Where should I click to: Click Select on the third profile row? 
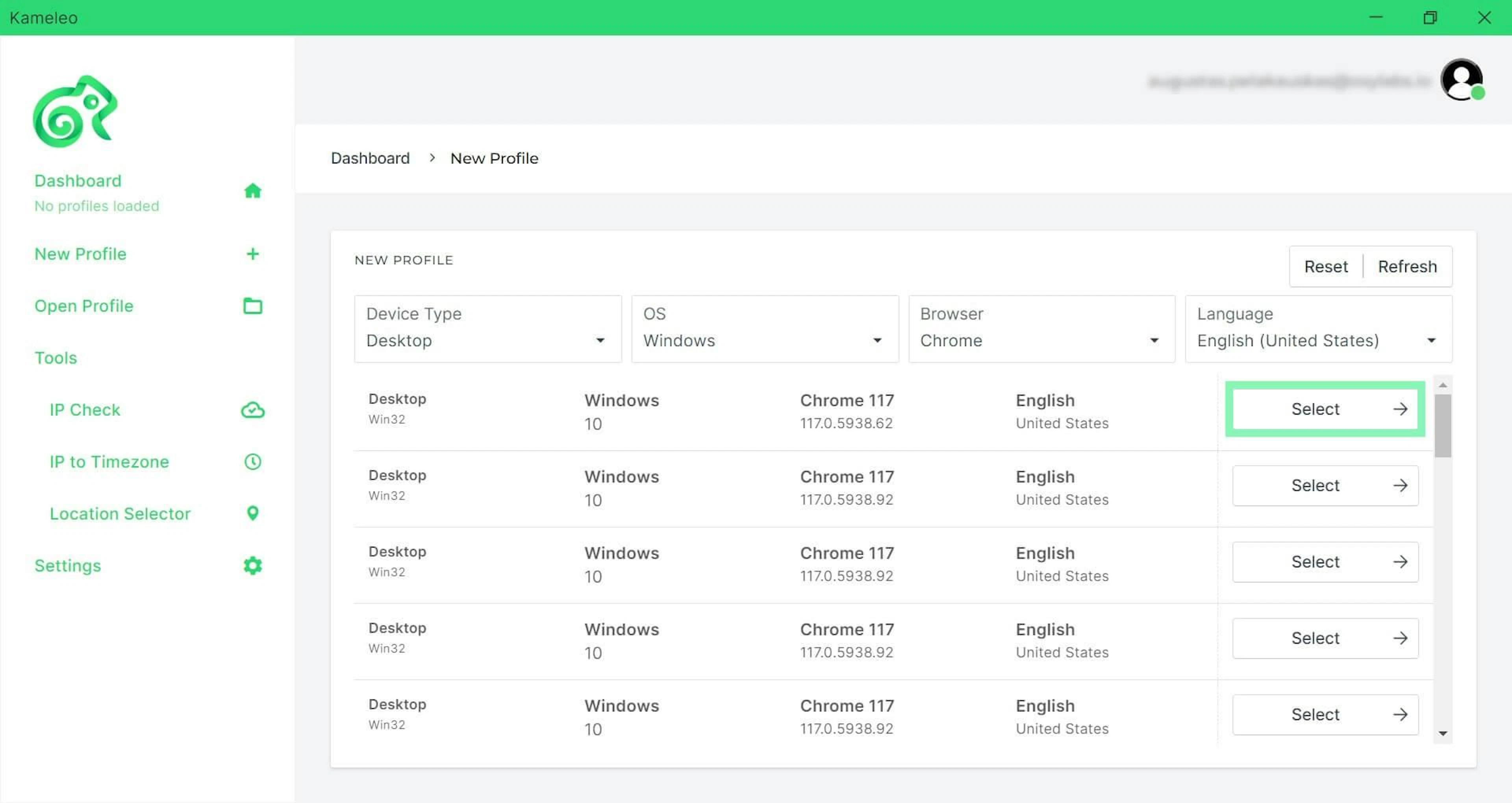pos(1325,562)
